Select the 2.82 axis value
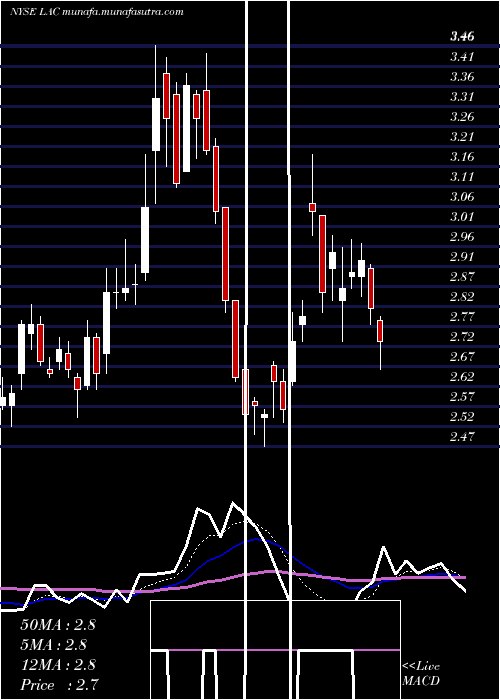The image size is (500, 700). pyautogui.click(x=462, y=297)
